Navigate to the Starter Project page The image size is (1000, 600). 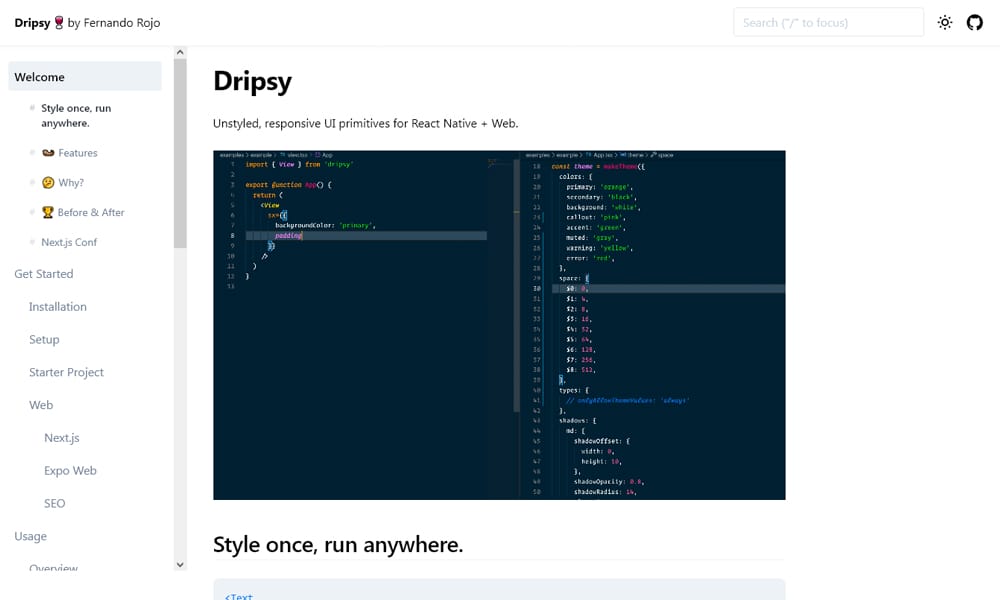click(x=66, y=372)
